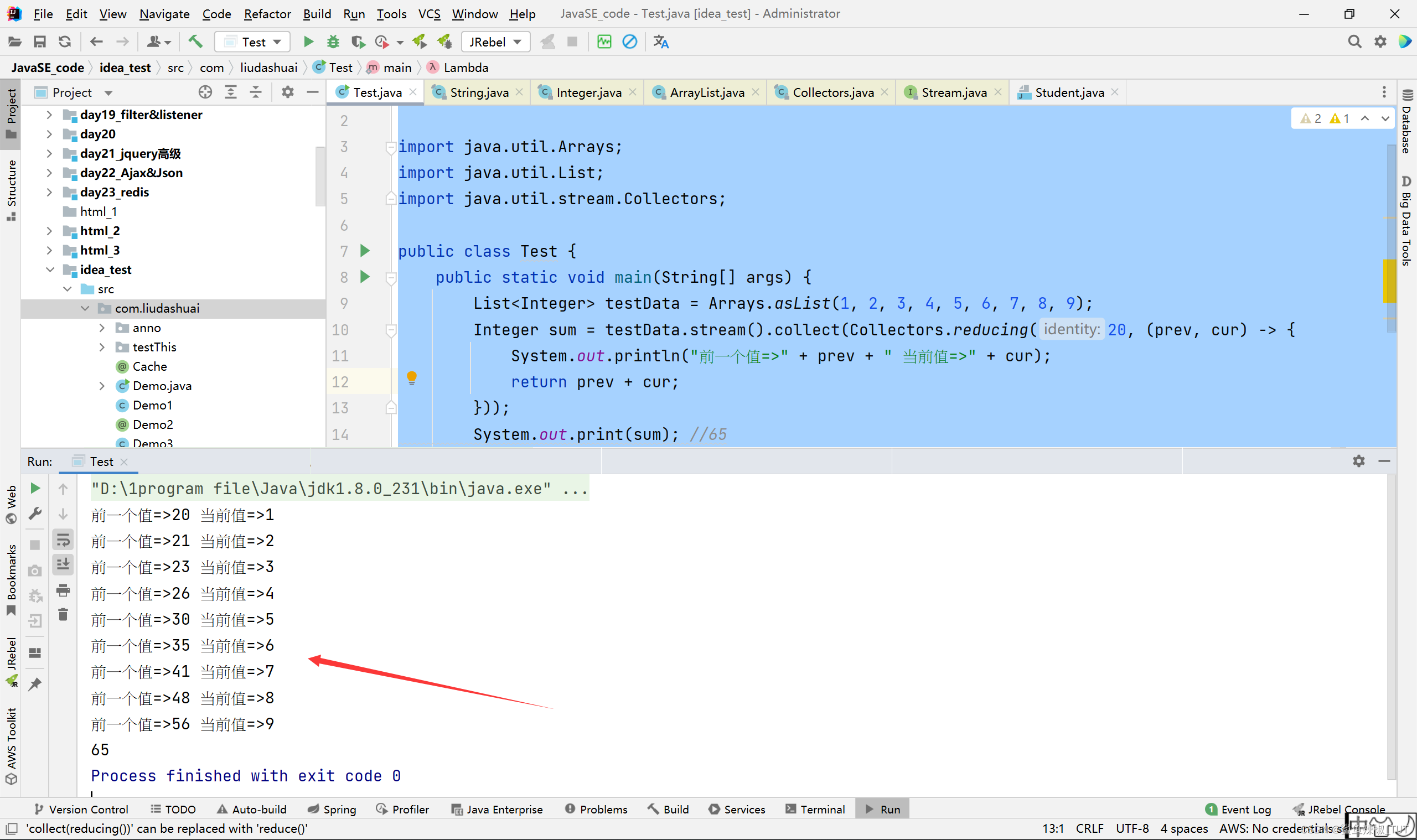Click the UTF-8 encoding in status bar
Viewport: 1417px width, 840px height.
[1132, 829]
